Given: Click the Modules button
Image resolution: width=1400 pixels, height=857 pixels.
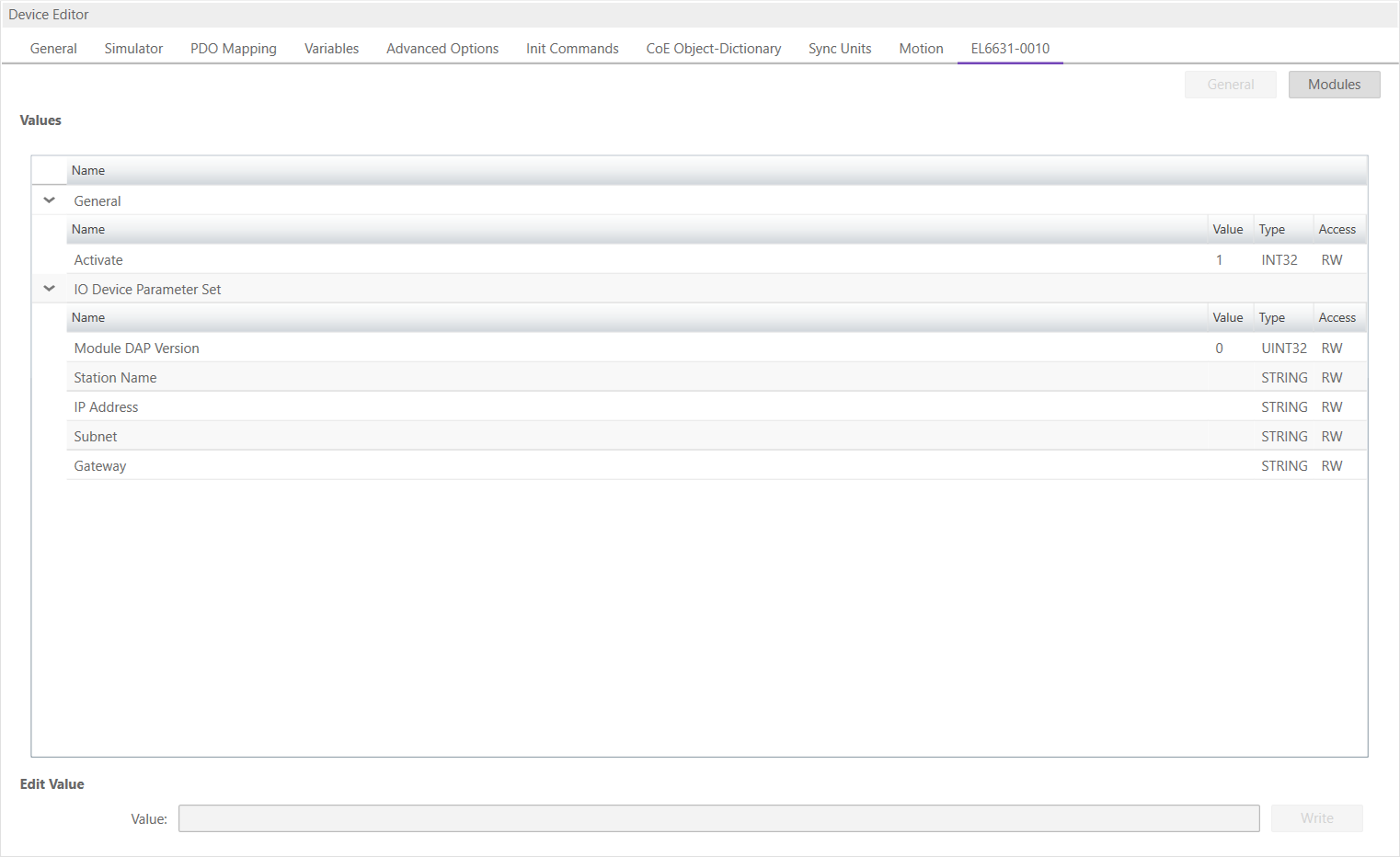Looking at the screenshot, I should (x=1334, y=85).
